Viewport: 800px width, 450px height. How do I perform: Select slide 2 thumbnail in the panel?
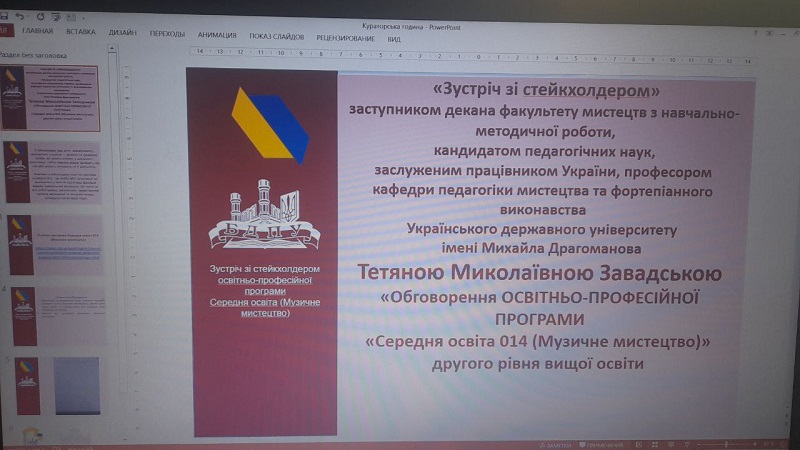(x=53, y=172)
